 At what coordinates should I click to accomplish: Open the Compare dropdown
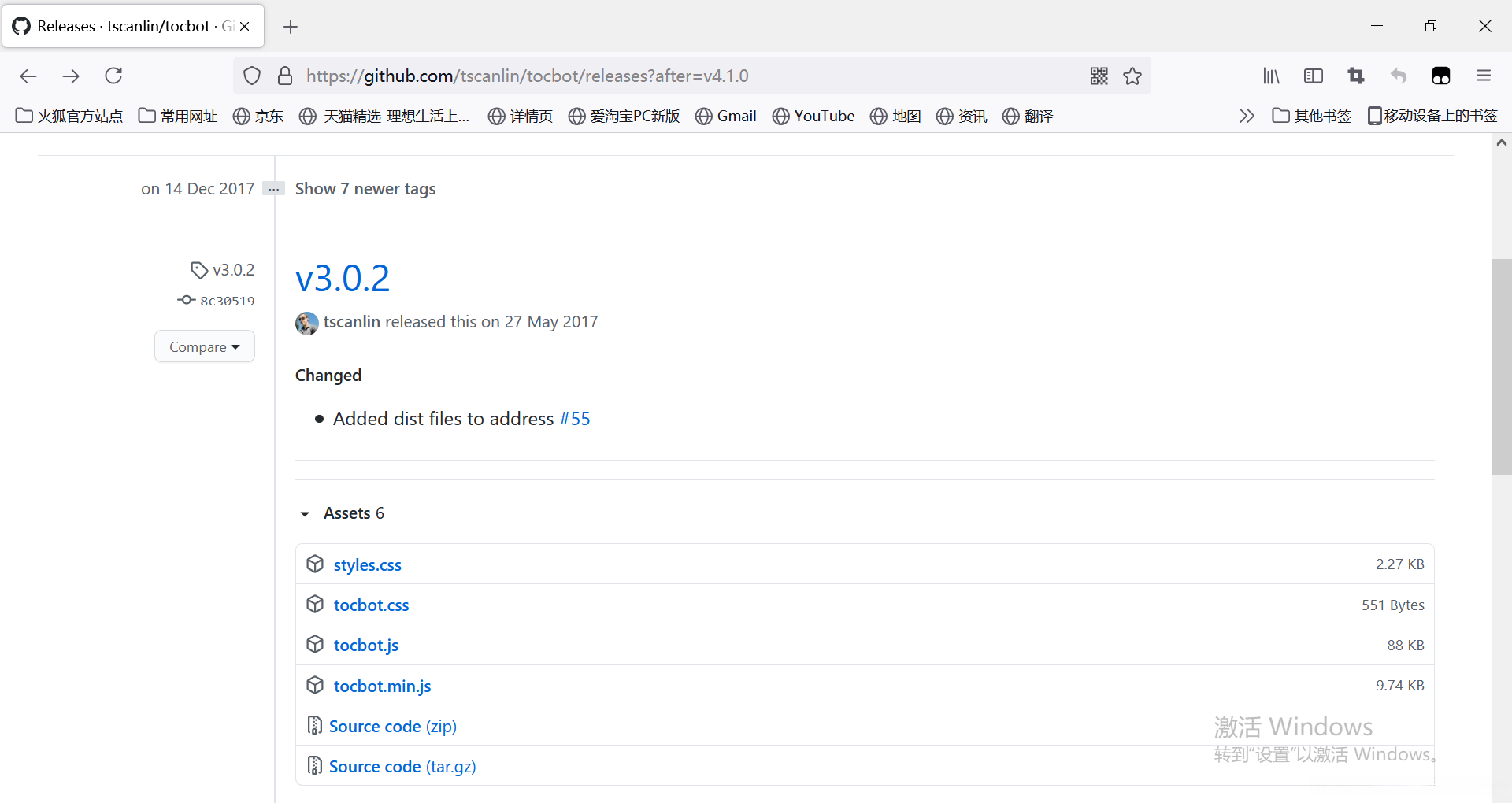tap(205, 346)
